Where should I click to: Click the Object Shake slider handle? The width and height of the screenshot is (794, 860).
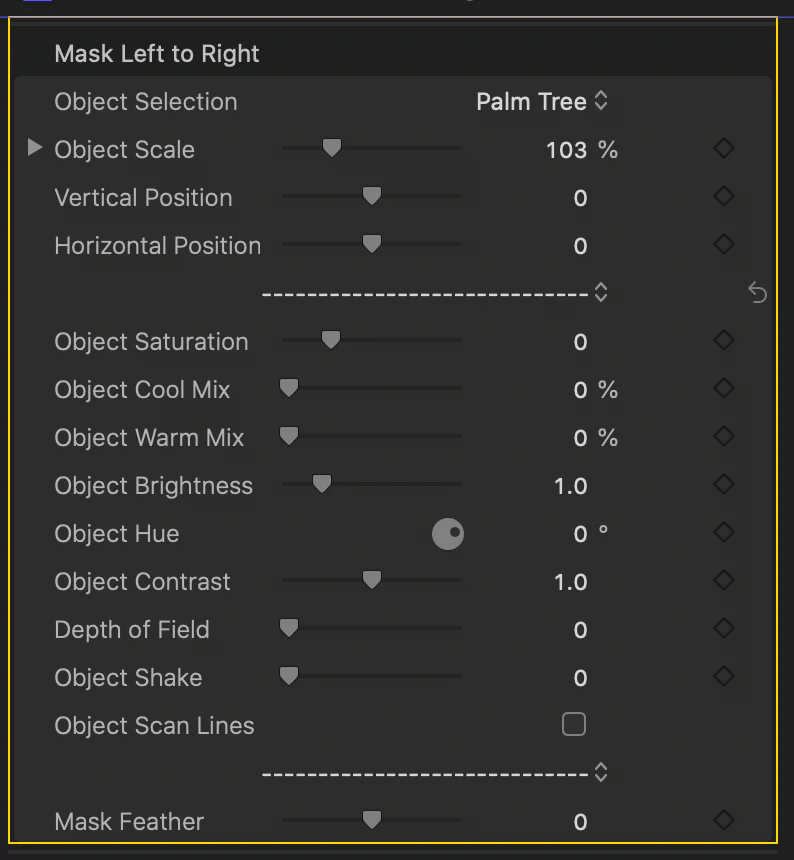tap(289, 676)
